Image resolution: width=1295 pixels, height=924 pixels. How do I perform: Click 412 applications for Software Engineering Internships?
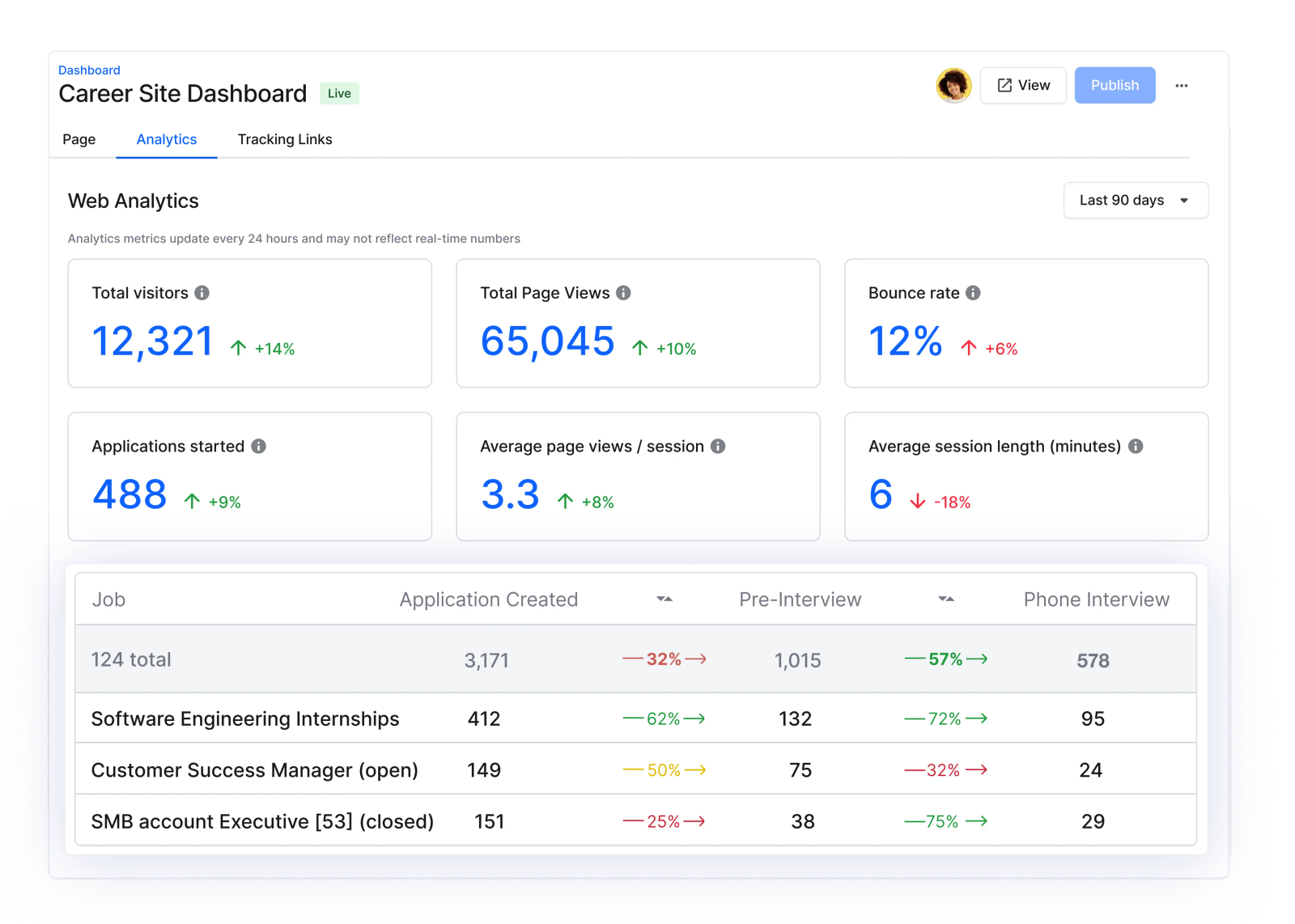point(484,718)
